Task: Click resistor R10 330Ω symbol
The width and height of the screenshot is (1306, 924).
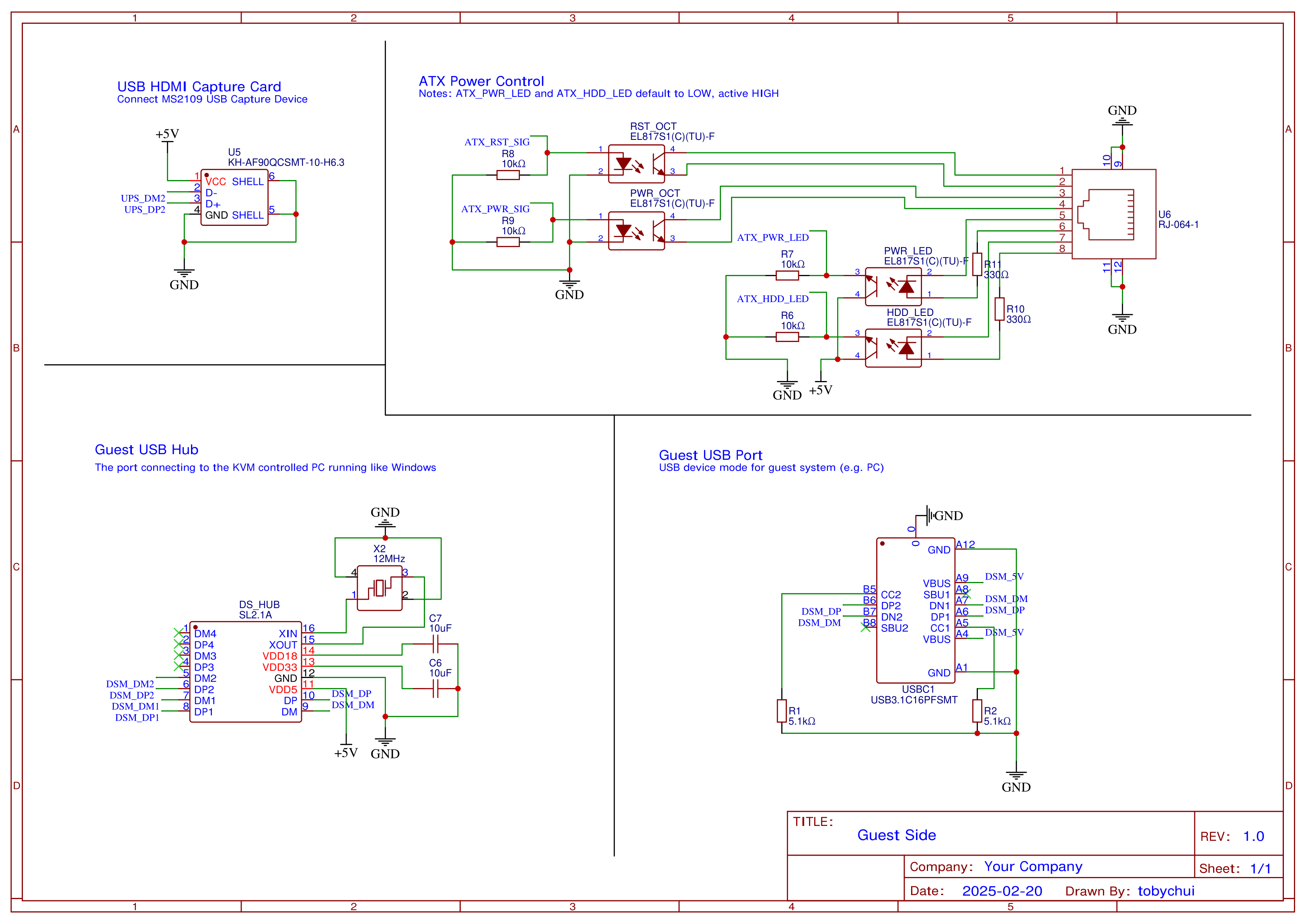Action: (x=999, y=309)
